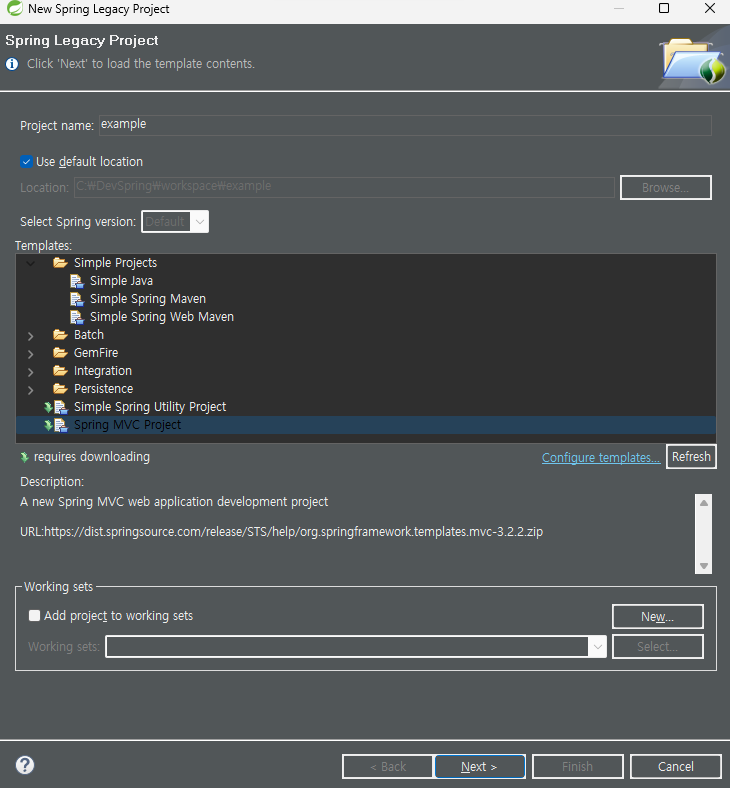Click the template URL text in description

[x=281, y=532]
